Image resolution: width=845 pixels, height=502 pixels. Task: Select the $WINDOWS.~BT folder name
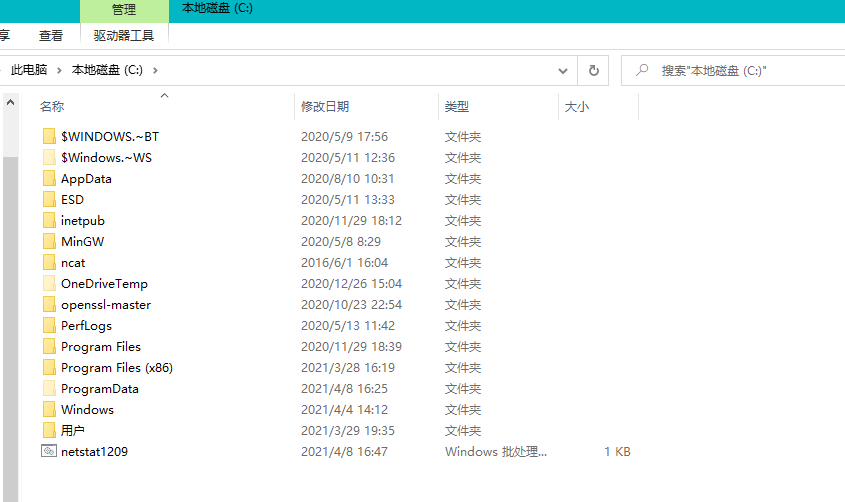[x=110, y=137]
